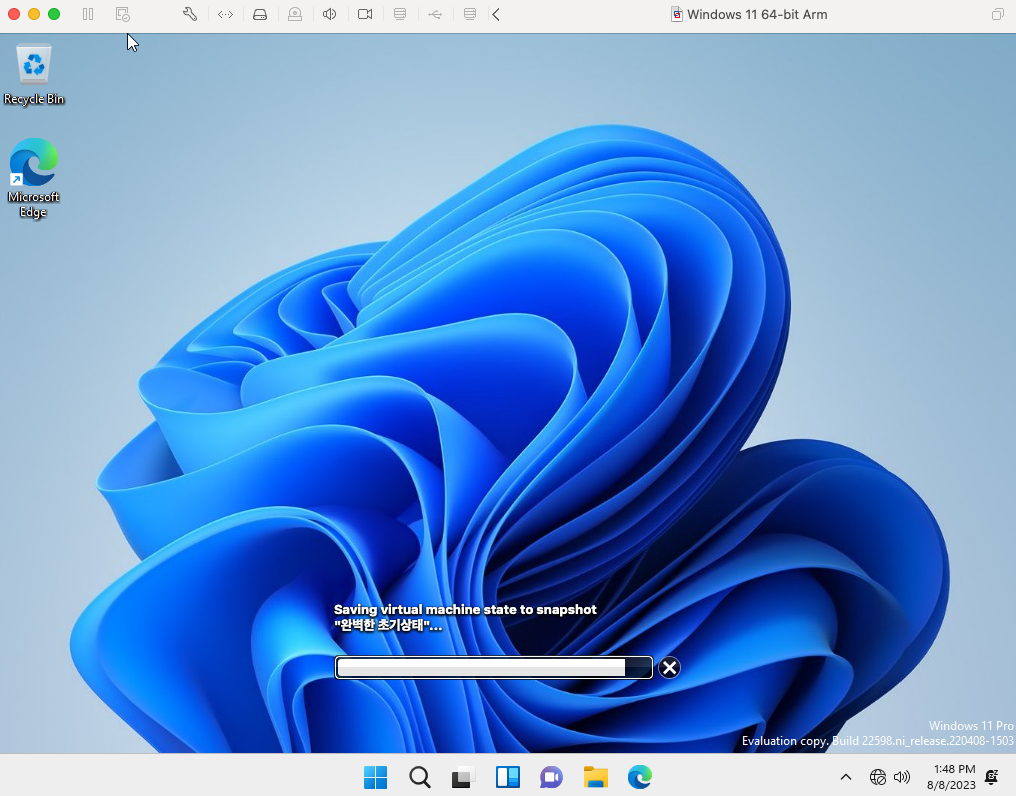Open the Chat app from the taskbar
The height and width of the screenshot is (796, 1016).
[x=551, y=777]
